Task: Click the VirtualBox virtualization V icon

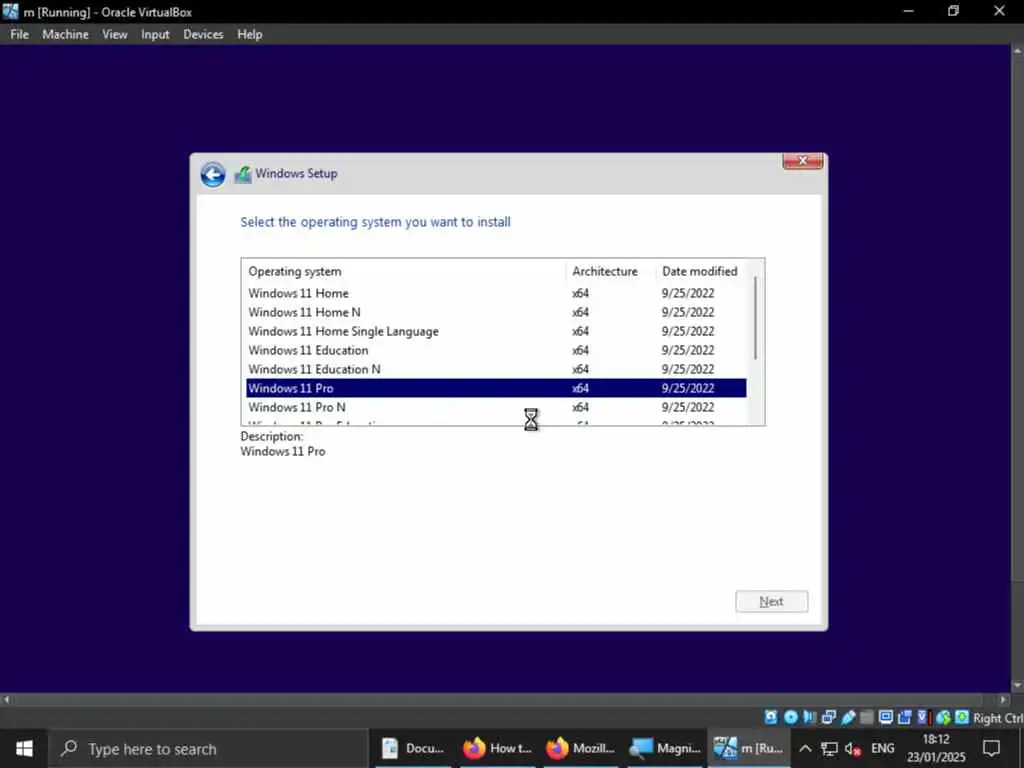Action: coord(923,717)
